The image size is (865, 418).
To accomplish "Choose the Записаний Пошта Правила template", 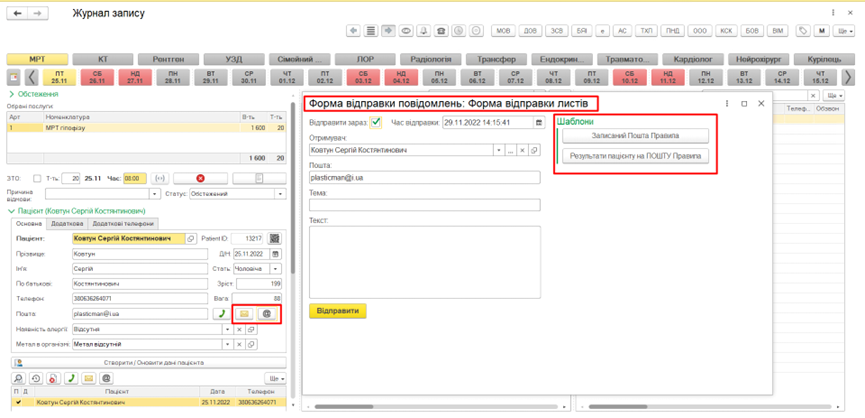I will pos(635,136).
